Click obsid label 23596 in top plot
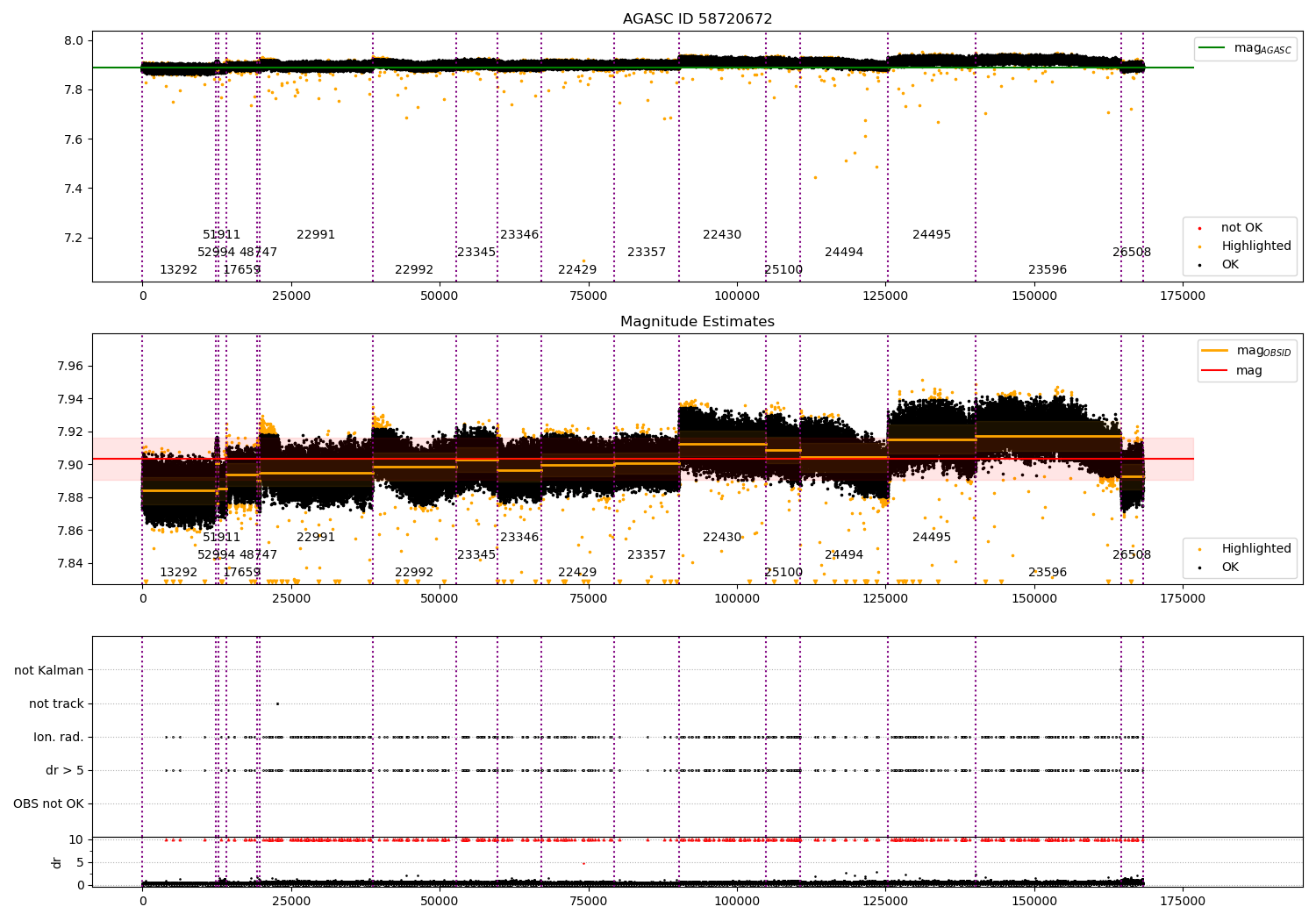1316x921 pixels. pos(1048,270)
